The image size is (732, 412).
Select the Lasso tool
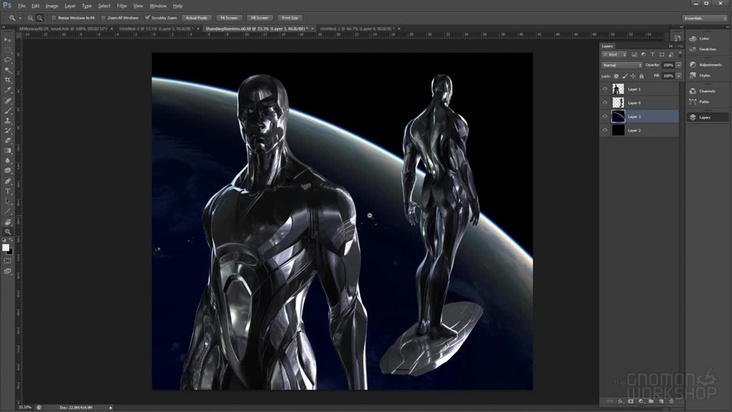(x=7, y=60)
